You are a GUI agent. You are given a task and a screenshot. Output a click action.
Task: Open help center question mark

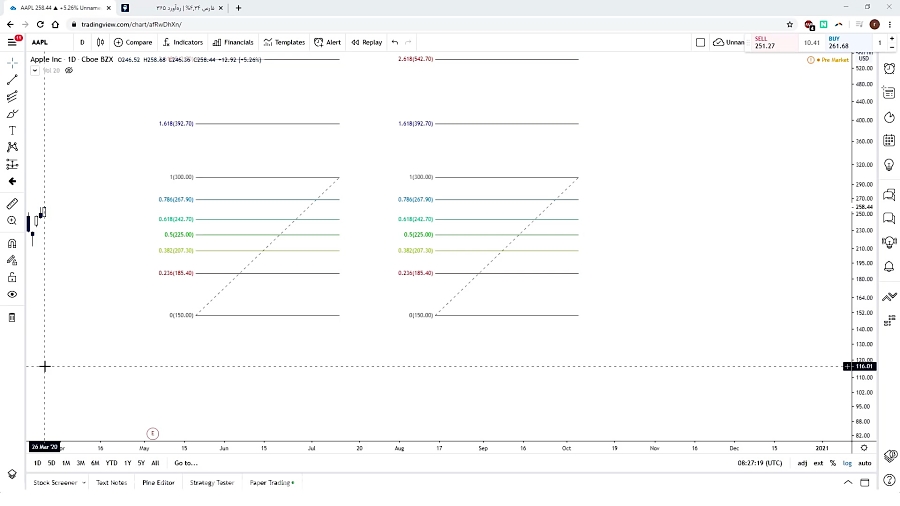(889, 480)
